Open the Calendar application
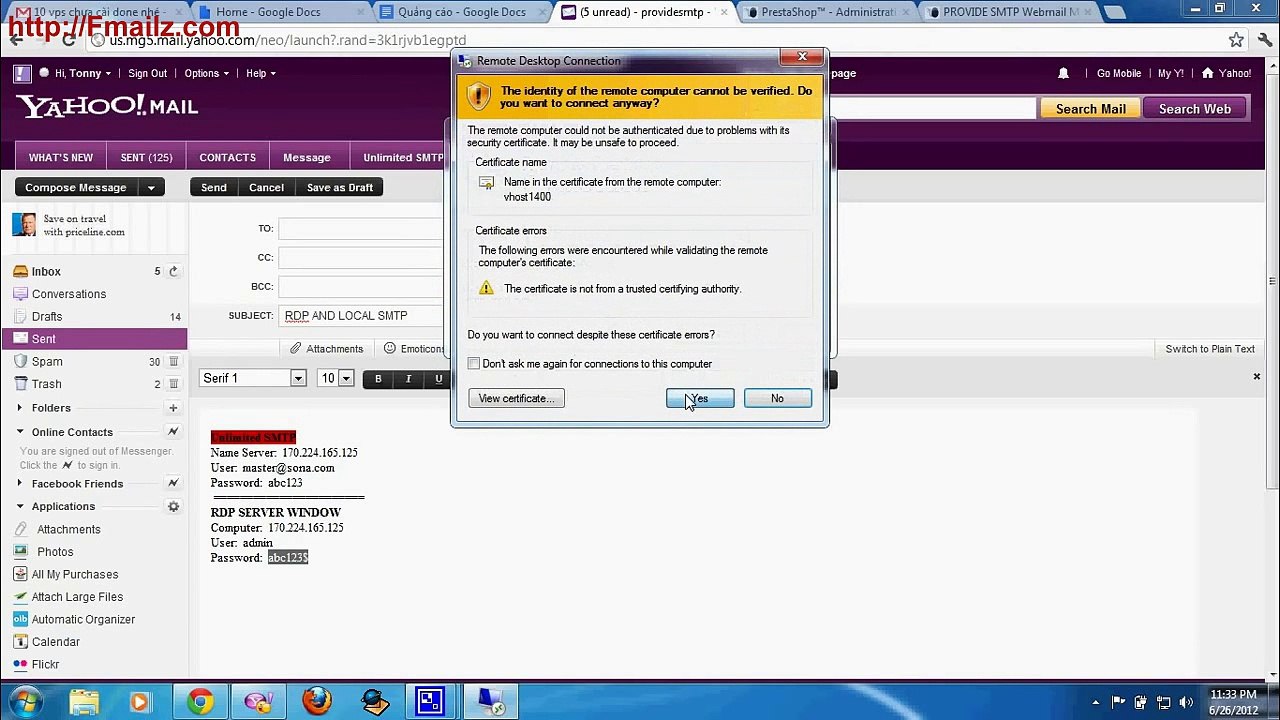Viewport: 1280px width, 720px height. [55, 642]
